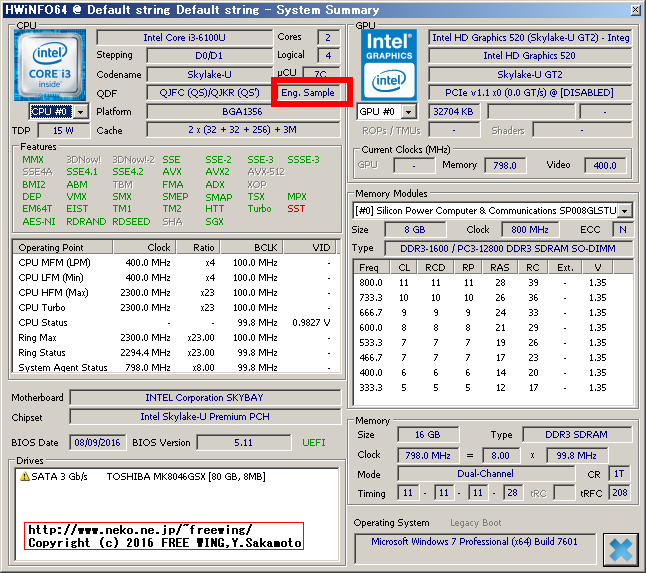The image size is (646, 573).
Task: Click the Memory Size 16 GB field
Action: point(428,435)
